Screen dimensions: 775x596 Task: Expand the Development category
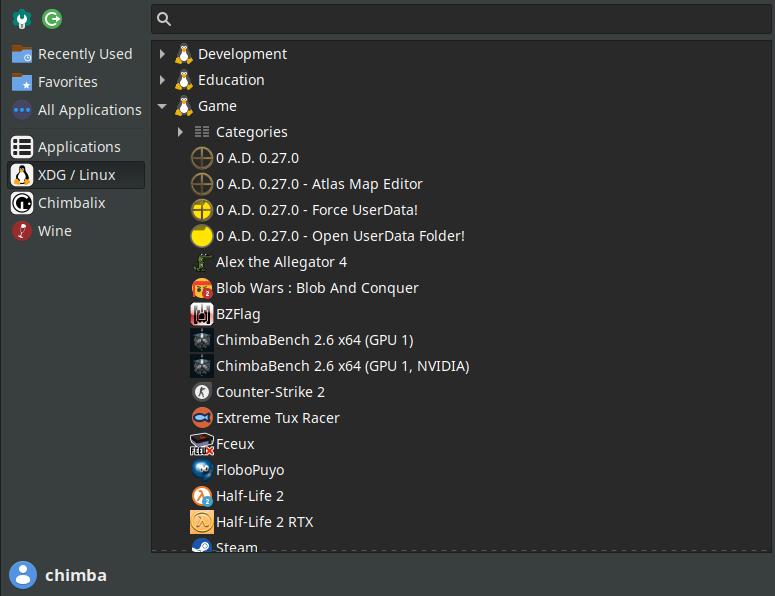[x=163, y=54]
